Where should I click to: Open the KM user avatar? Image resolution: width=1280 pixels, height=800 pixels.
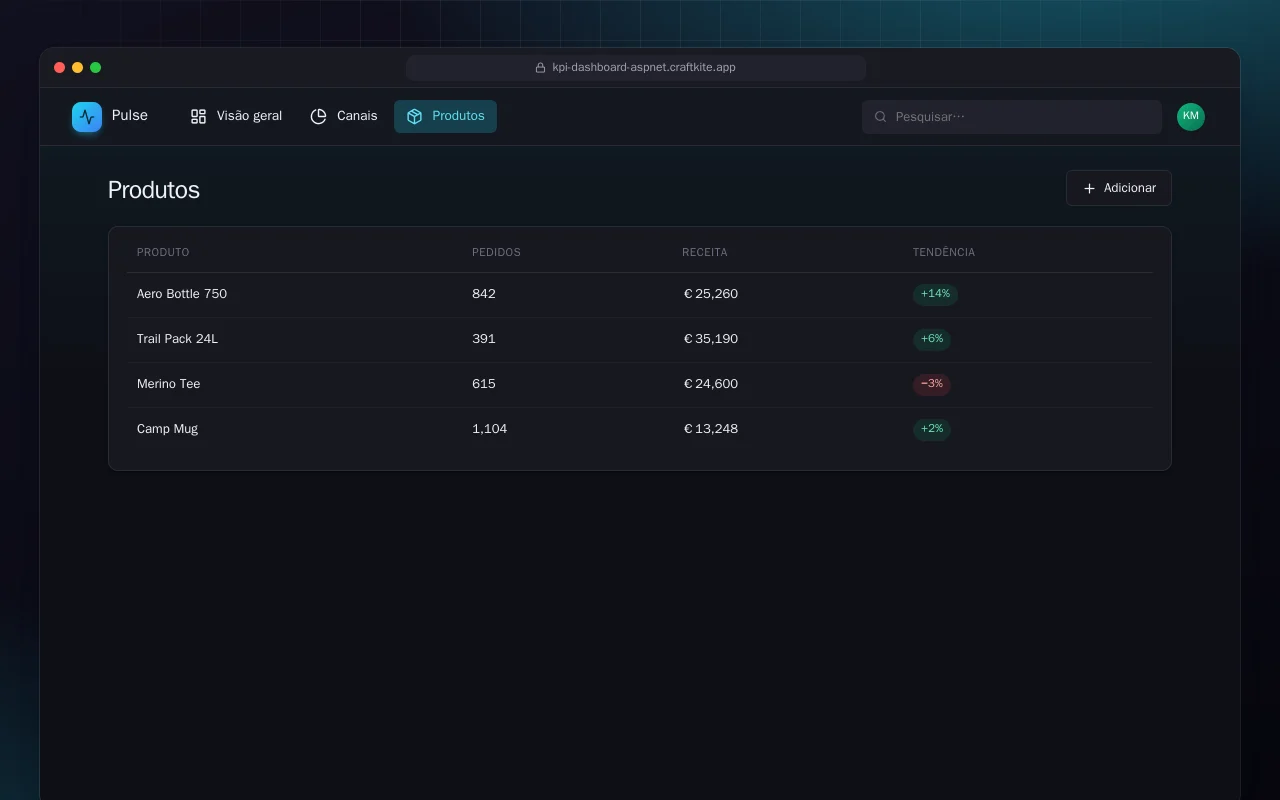click(x=1190, y=117)
